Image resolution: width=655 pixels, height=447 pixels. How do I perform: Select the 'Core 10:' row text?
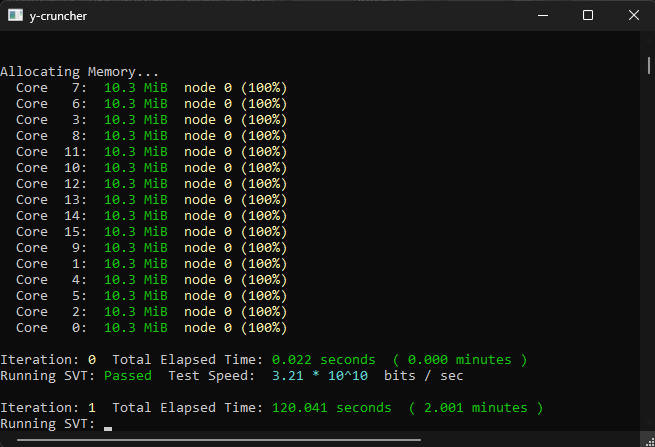(152, 168)
